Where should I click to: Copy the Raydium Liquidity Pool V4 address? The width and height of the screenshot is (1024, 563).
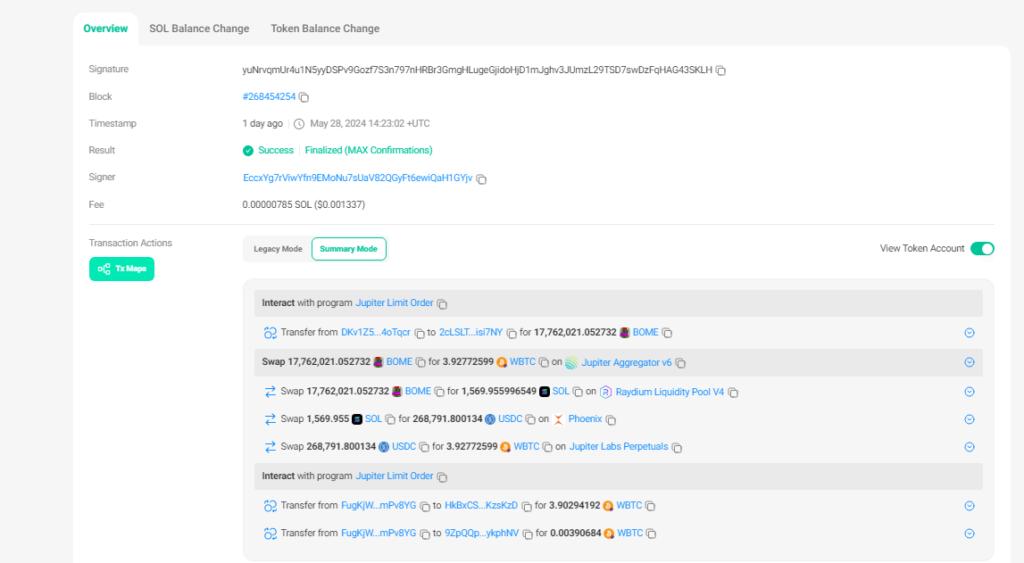pyautogui.click(x=734, y=393)
